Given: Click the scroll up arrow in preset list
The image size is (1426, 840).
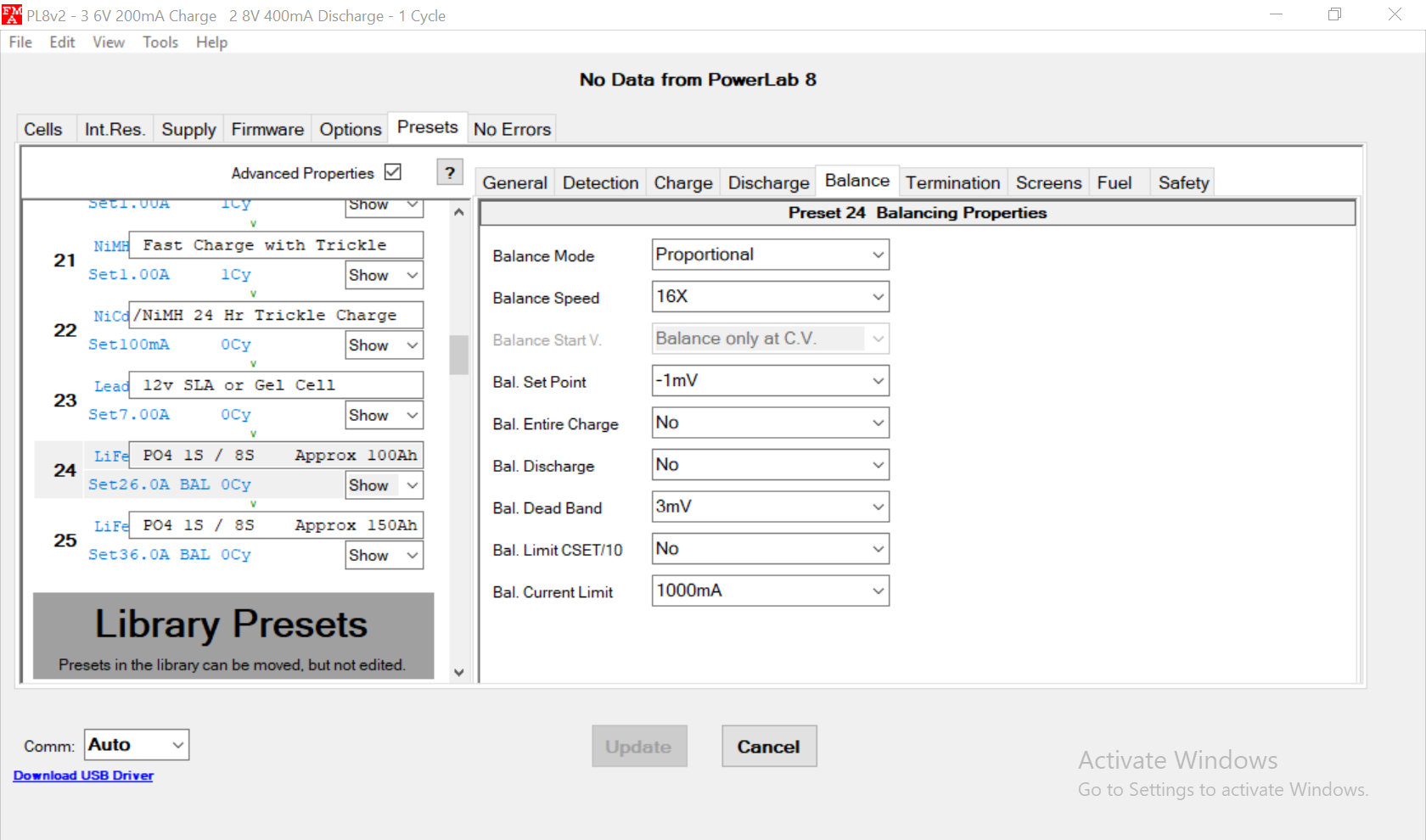Looking at the screenshot, I should pos(458,212).
